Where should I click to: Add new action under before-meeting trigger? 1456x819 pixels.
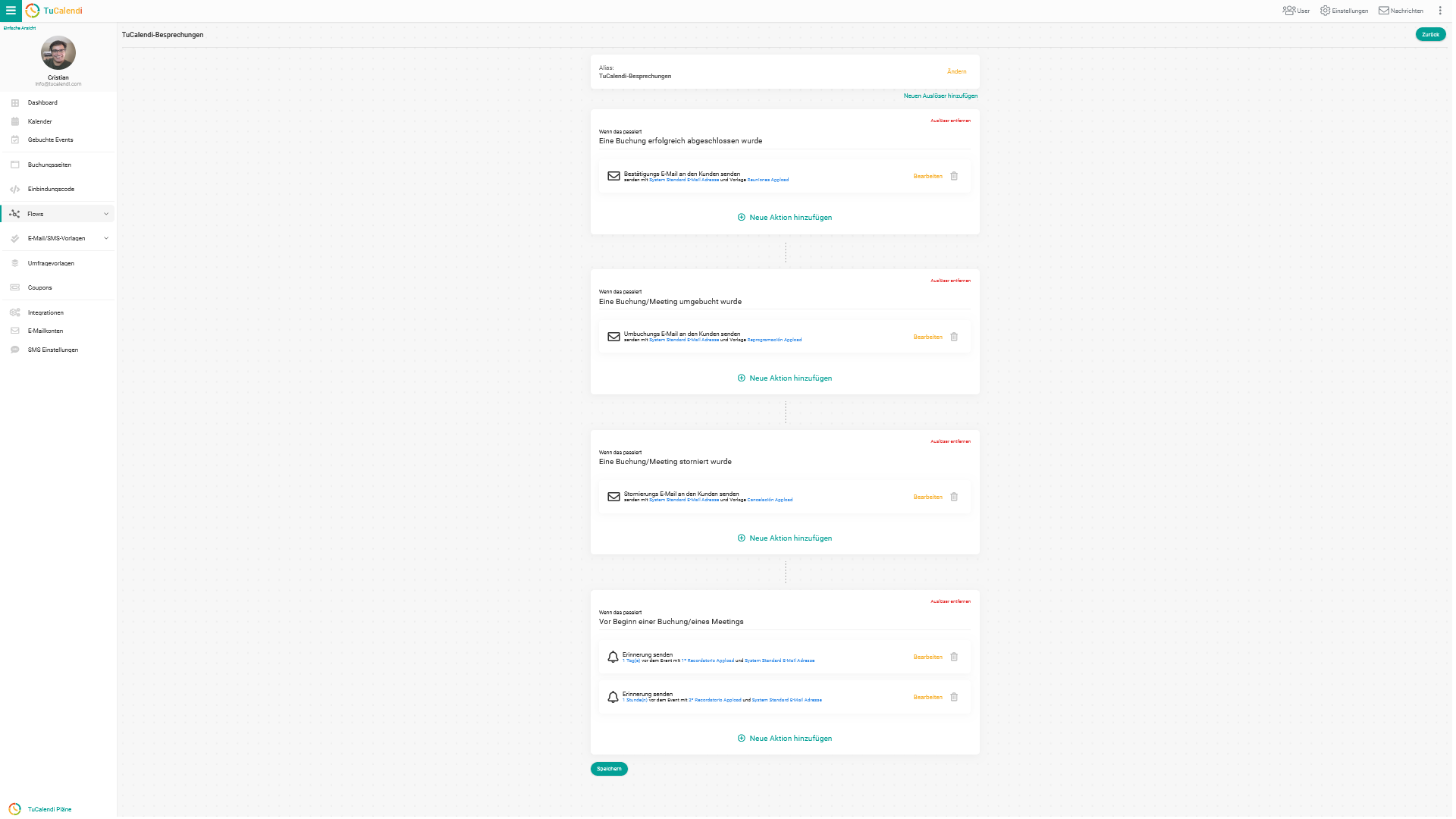click(x=785, y=739)
